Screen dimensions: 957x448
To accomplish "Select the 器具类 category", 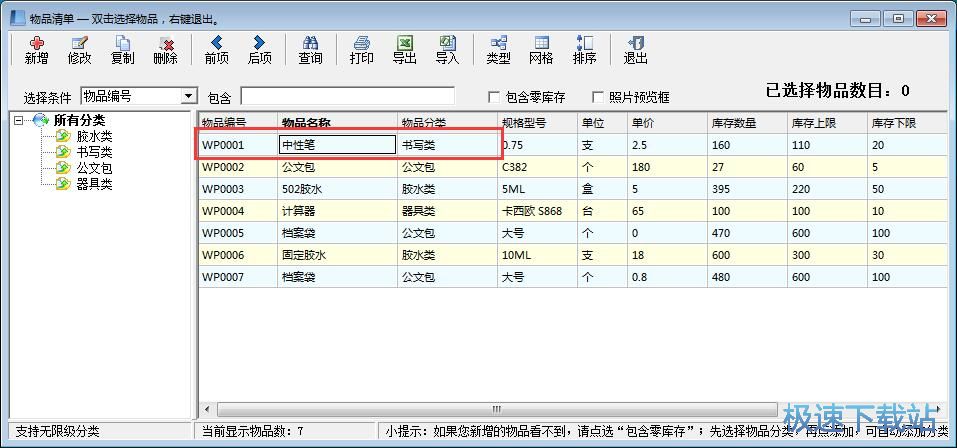I will [94, 184].
